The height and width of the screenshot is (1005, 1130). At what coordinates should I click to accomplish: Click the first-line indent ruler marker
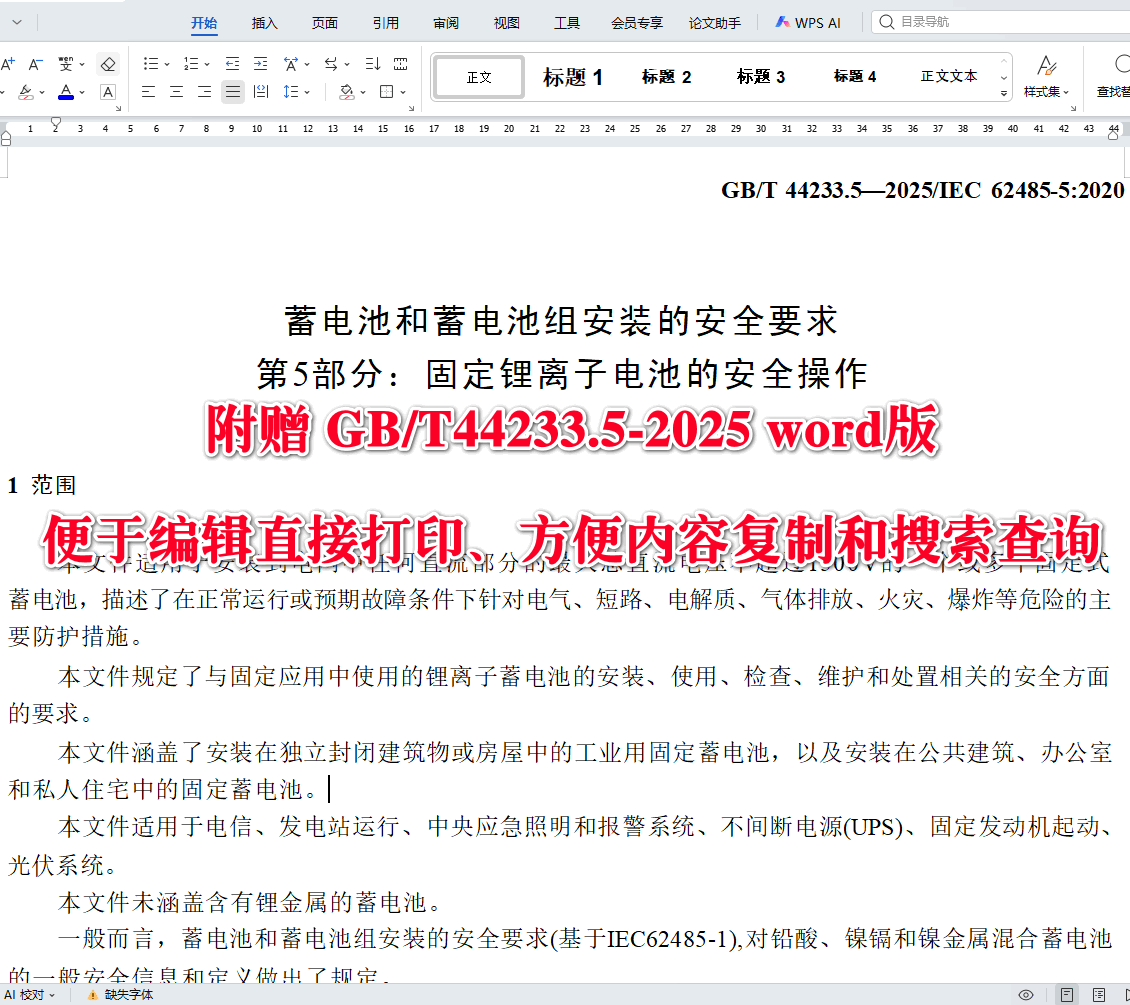click(55, 122)
